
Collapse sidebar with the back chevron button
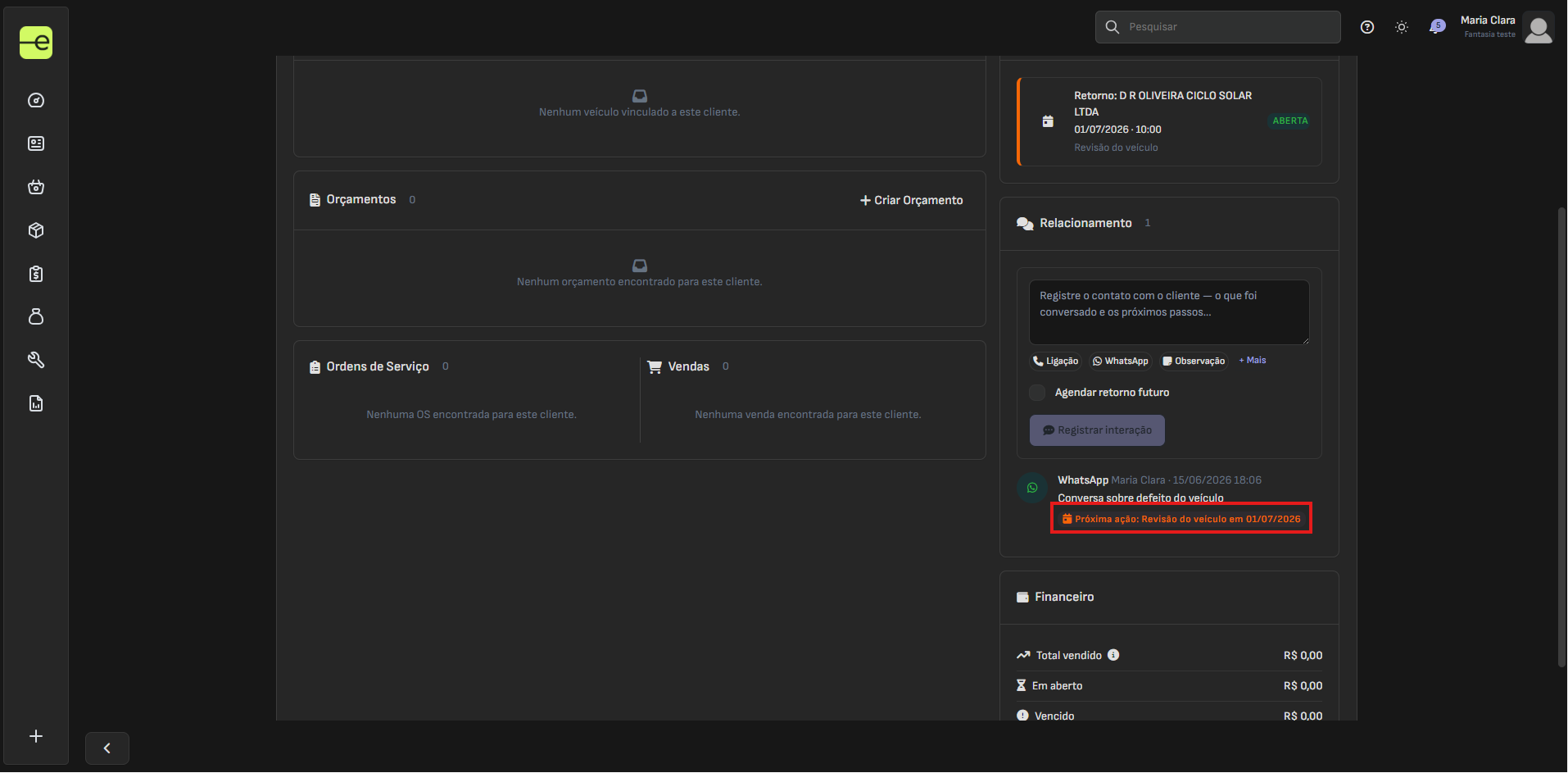click(x=107, y=748)
